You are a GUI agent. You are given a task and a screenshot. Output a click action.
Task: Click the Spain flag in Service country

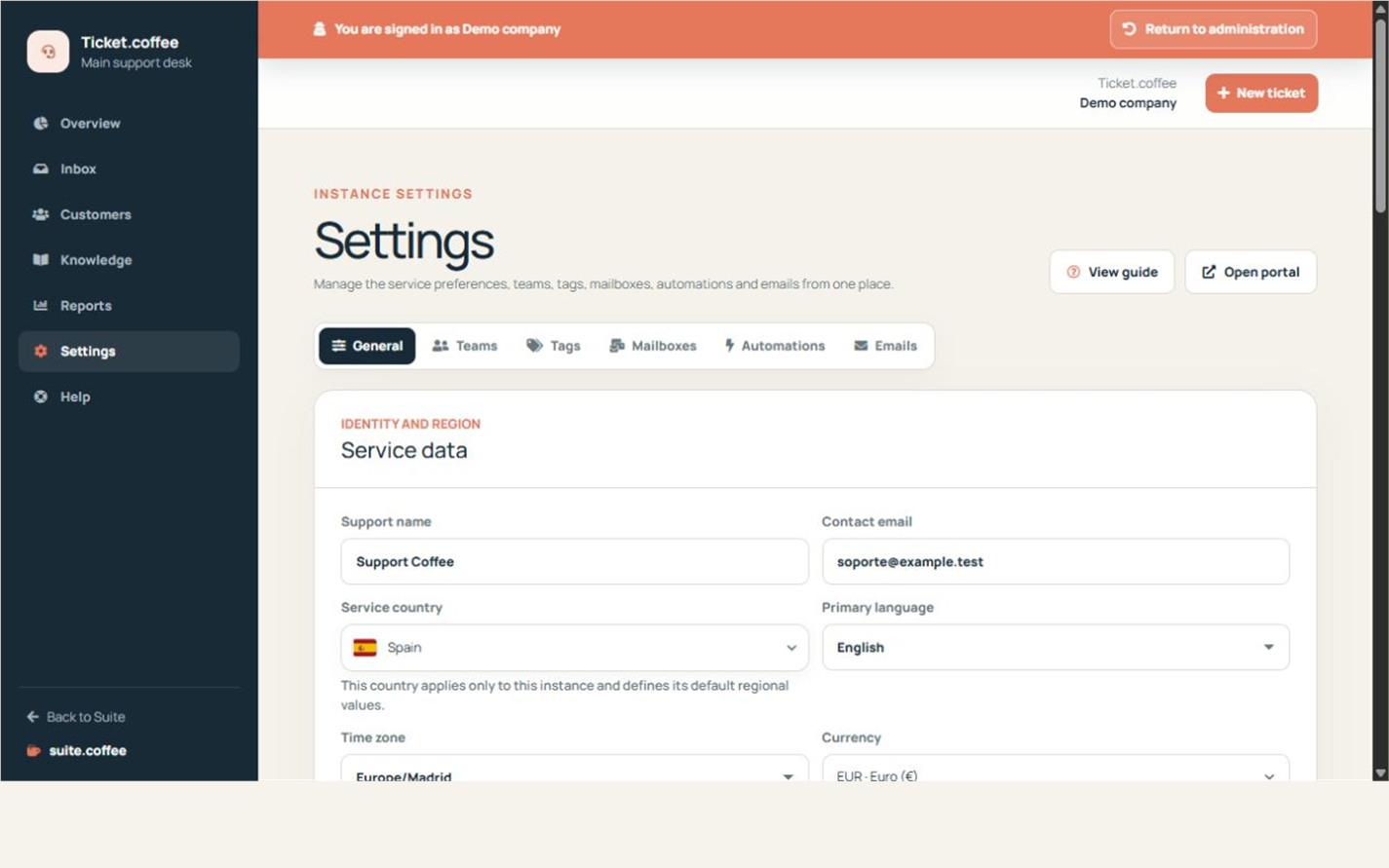pos(366,648)
